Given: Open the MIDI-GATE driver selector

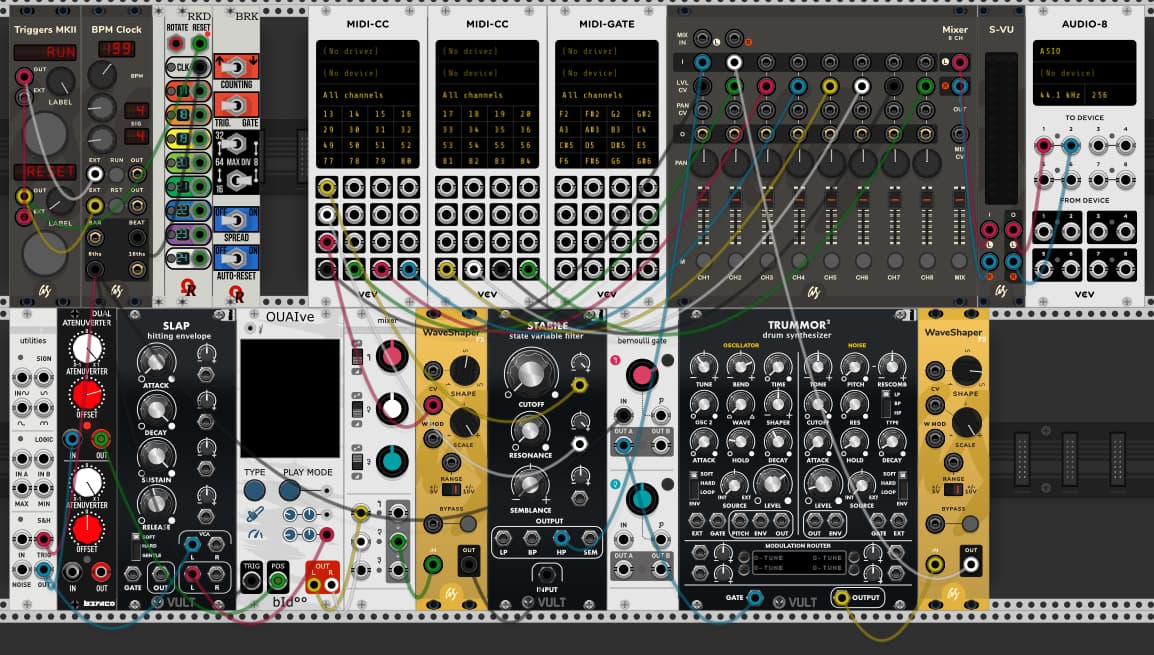Looking at the screenshot, I should [x=607, y=51].
